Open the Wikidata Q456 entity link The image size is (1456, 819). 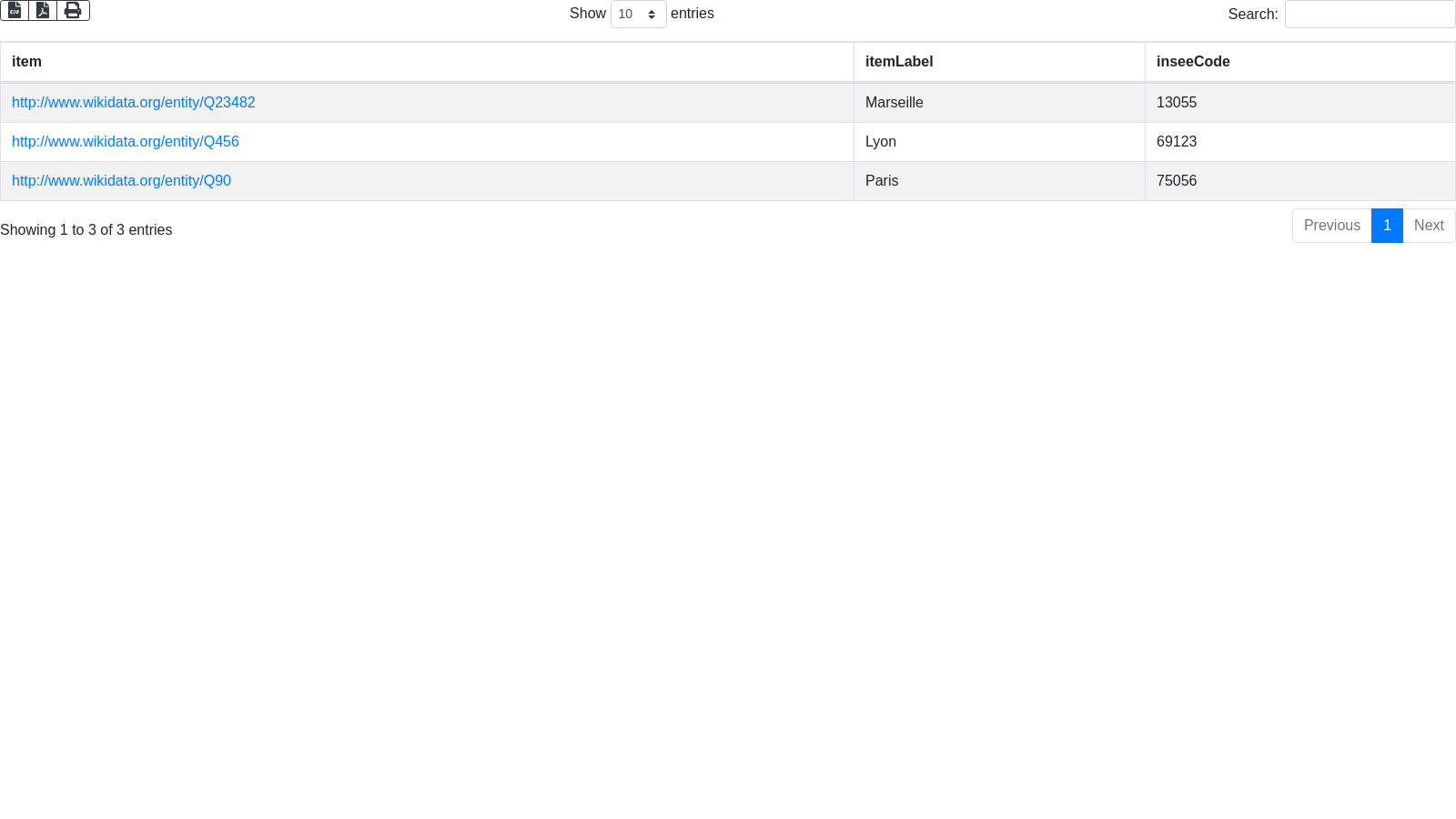point(126,142)
